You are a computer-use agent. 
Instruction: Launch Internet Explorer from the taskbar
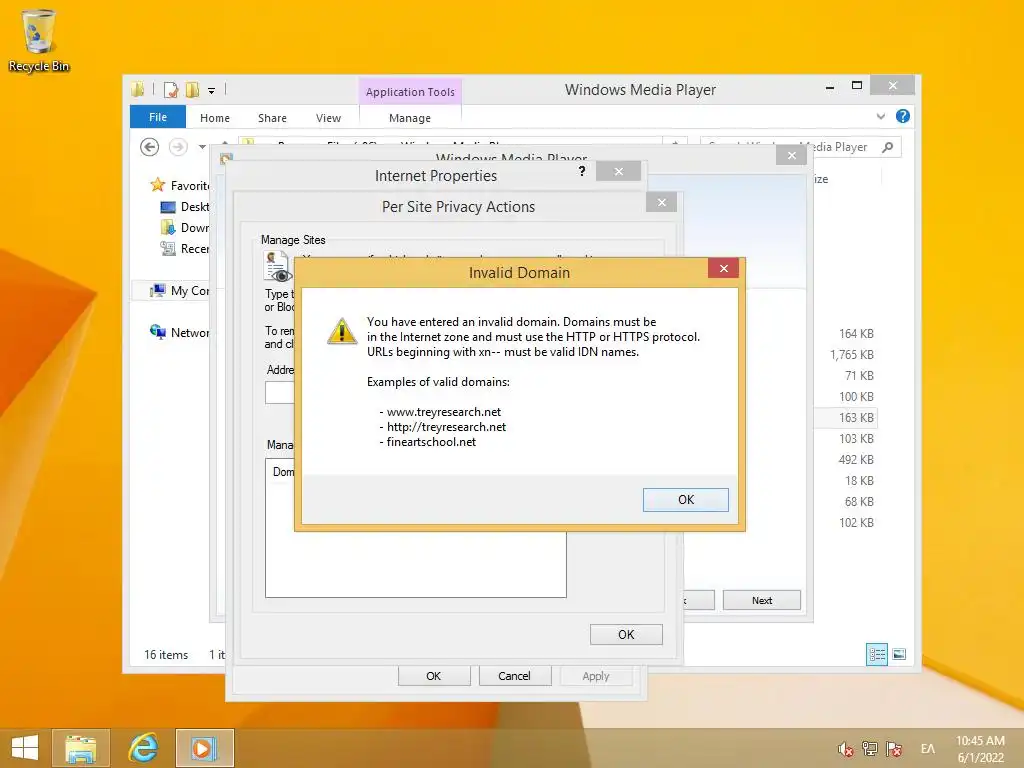(x=143, y=748)
